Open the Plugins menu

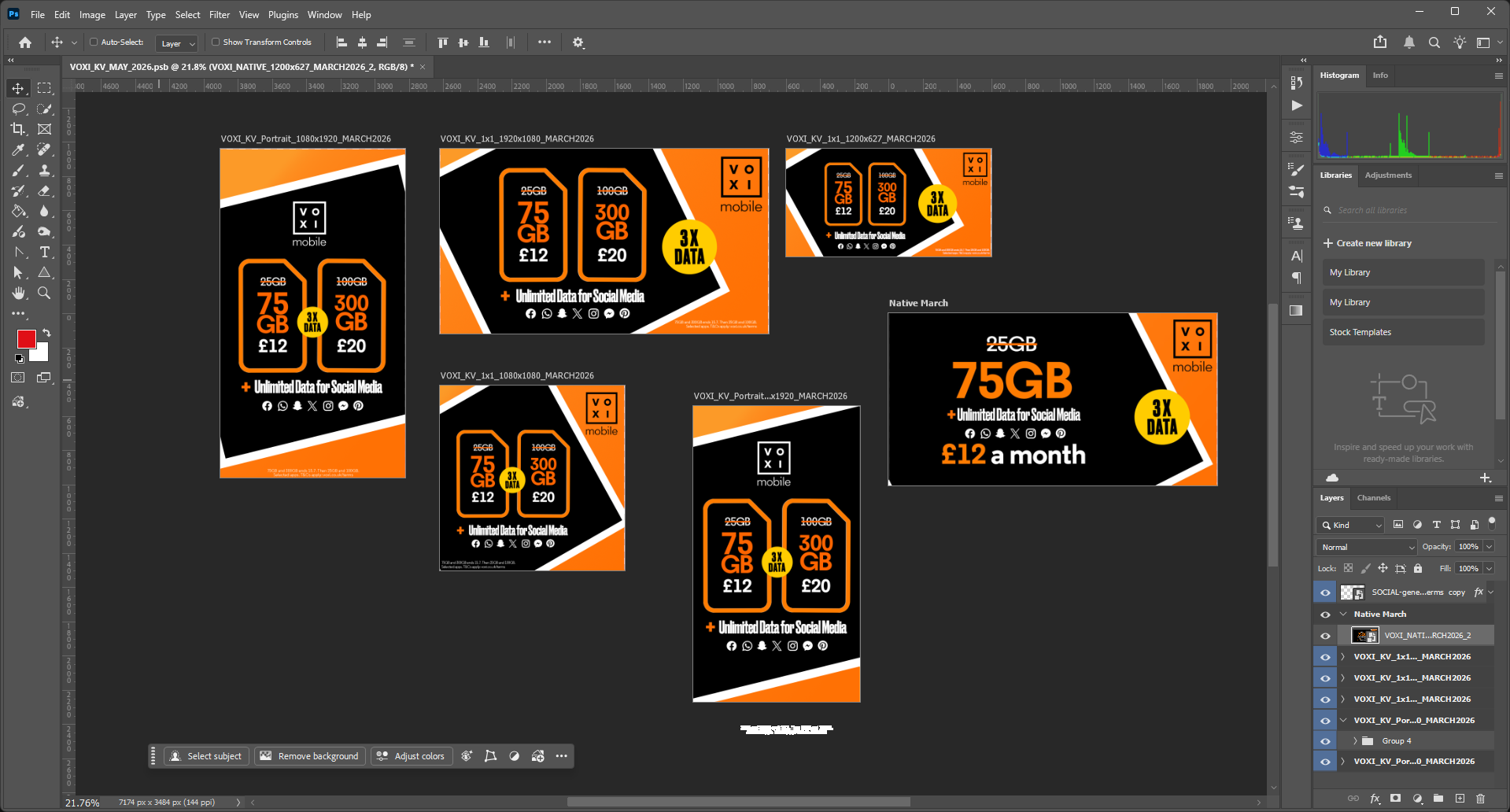(283, 15)
